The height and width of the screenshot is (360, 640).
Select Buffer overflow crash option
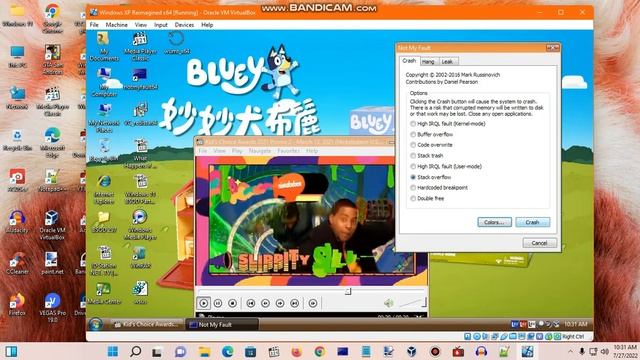point(432,134)
